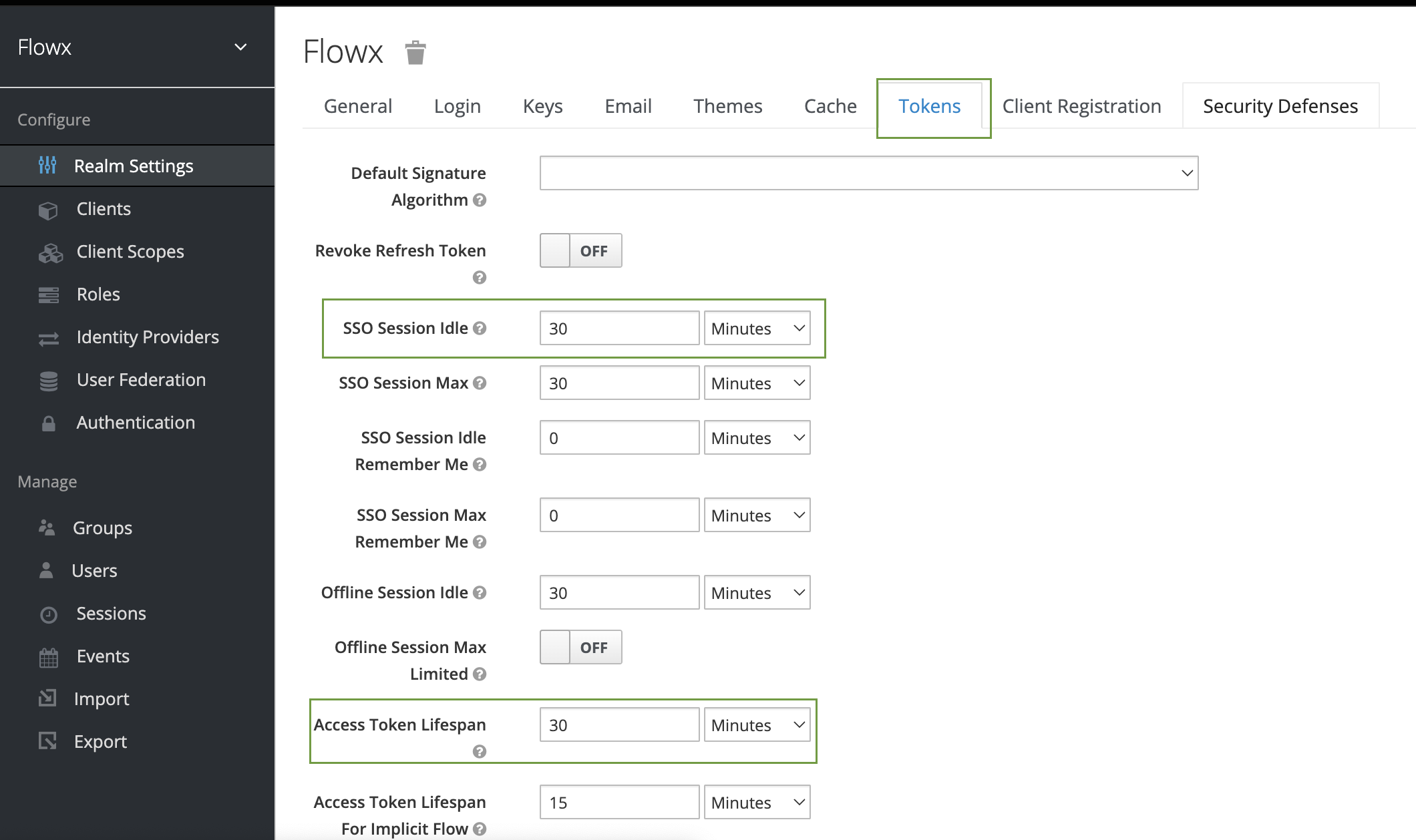
Task: Open the Keys tab
Action: pyautogui.click(x=542, y=106)
